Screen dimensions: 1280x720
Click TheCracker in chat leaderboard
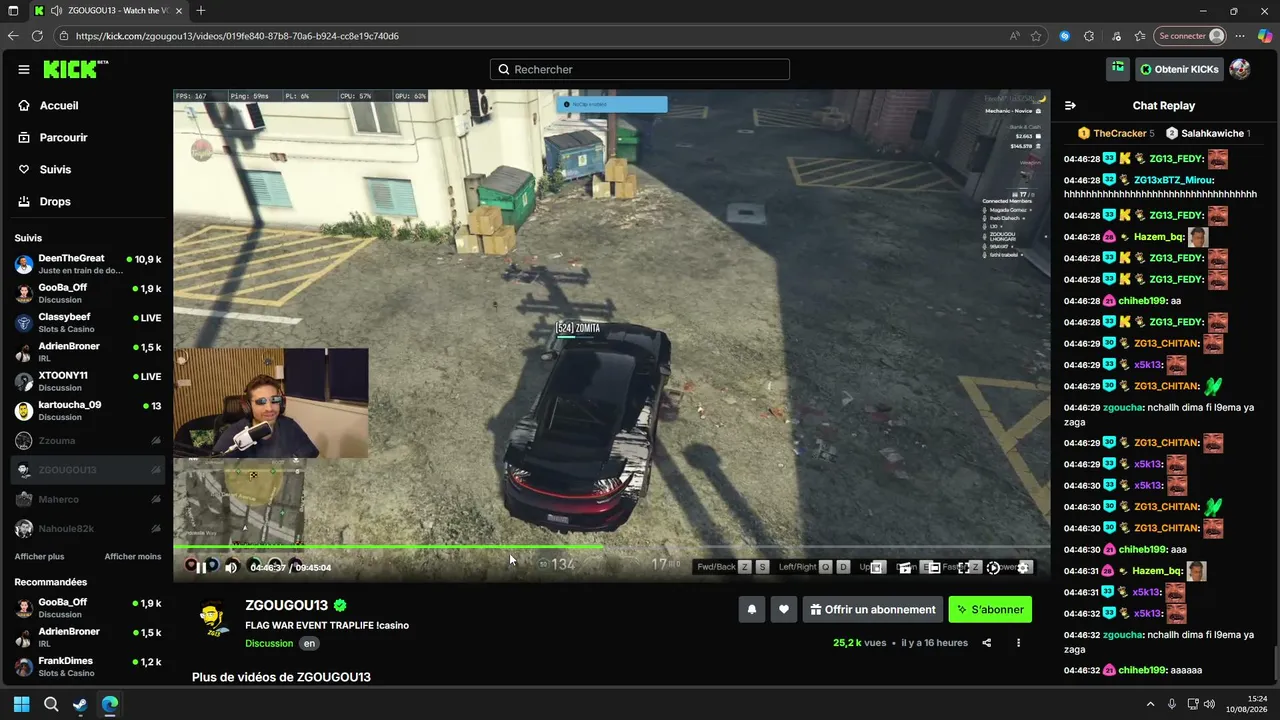tap(1116, 133)
